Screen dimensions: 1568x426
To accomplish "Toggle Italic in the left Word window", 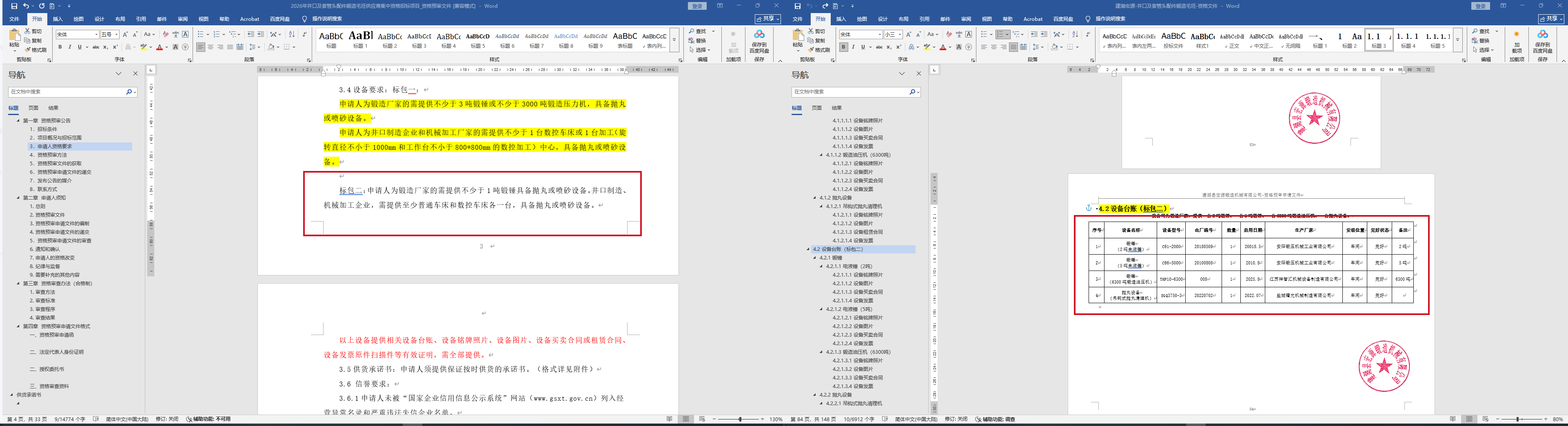I will click(x=69, y=47).
